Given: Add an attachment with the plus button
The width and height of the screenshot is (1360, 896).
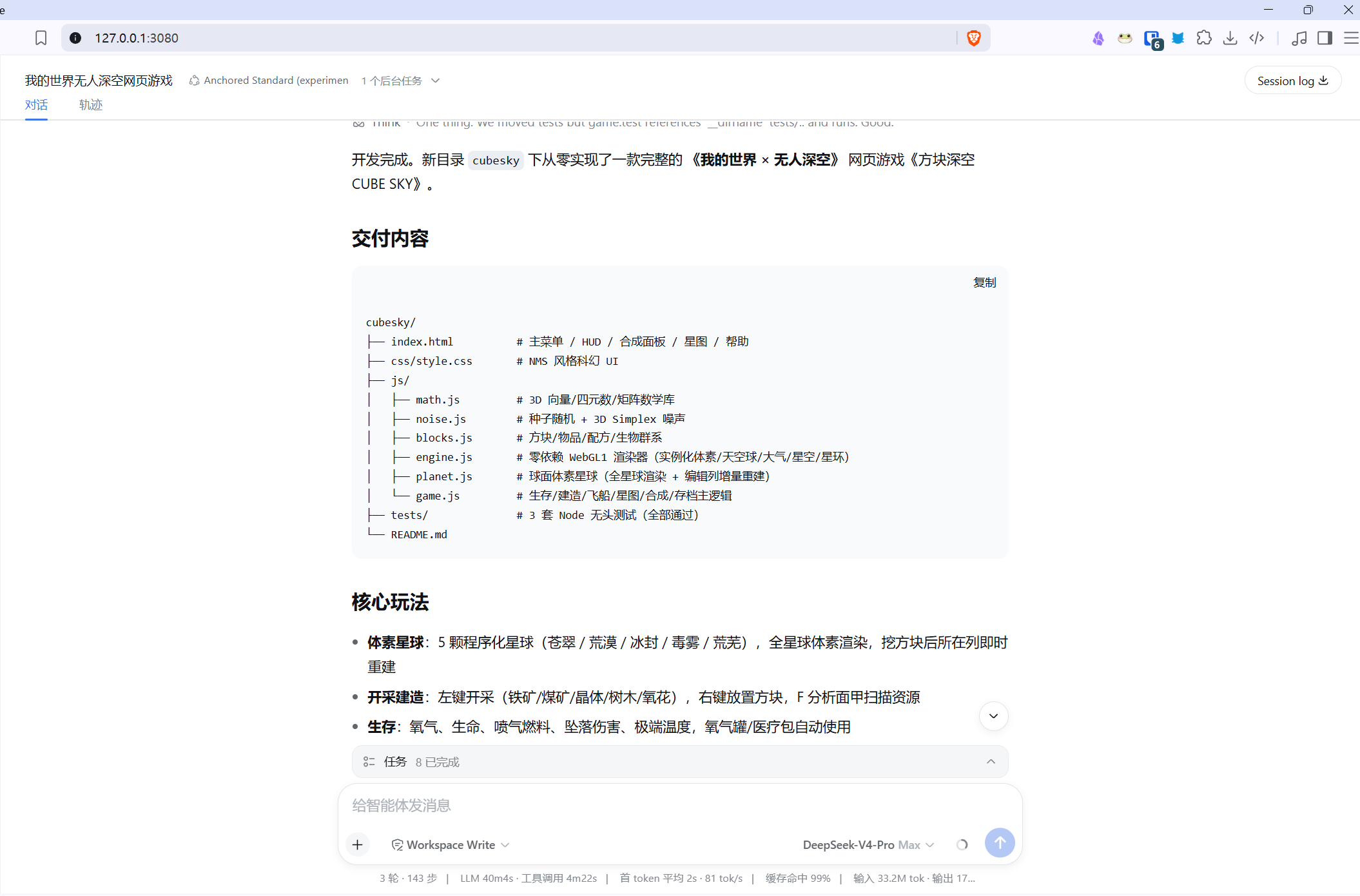Looking at the screenshot, I should 358,844.
